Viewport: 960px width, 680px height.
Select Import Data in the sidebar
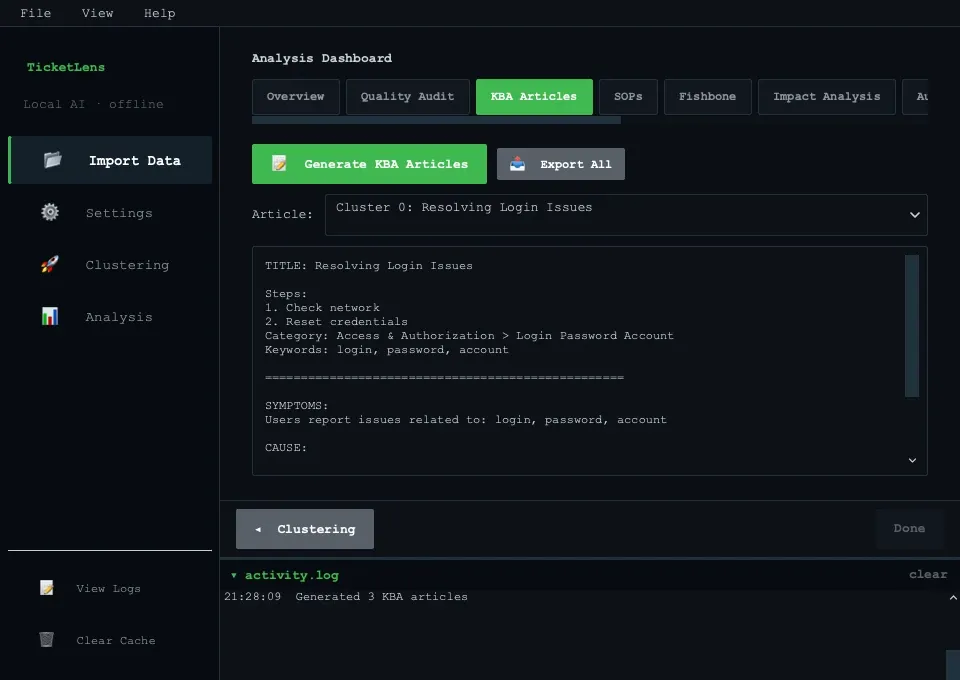point(110,160)
